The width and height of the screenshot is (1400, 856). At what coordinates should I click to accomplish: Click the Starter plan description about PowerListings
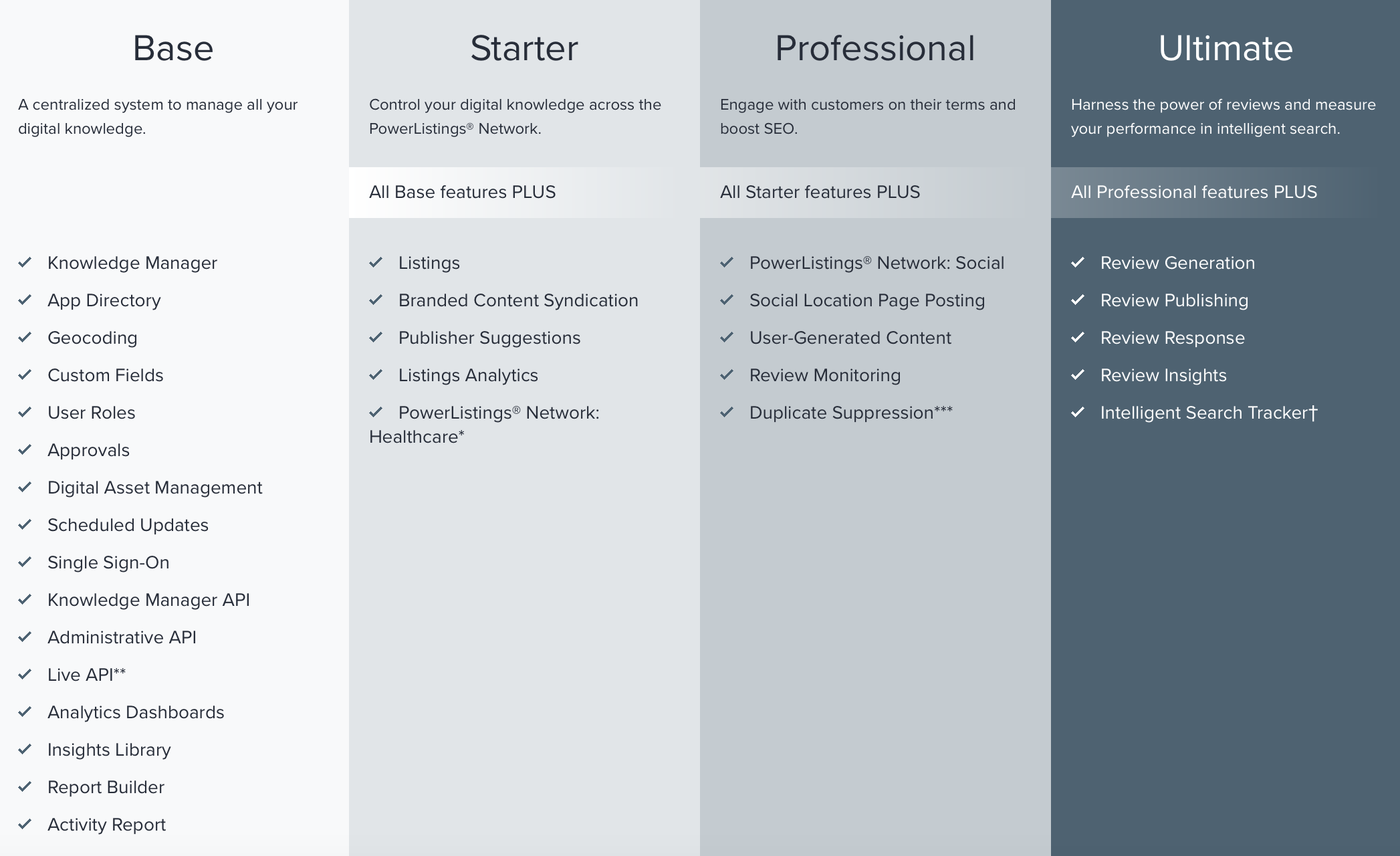click(515, 116)
